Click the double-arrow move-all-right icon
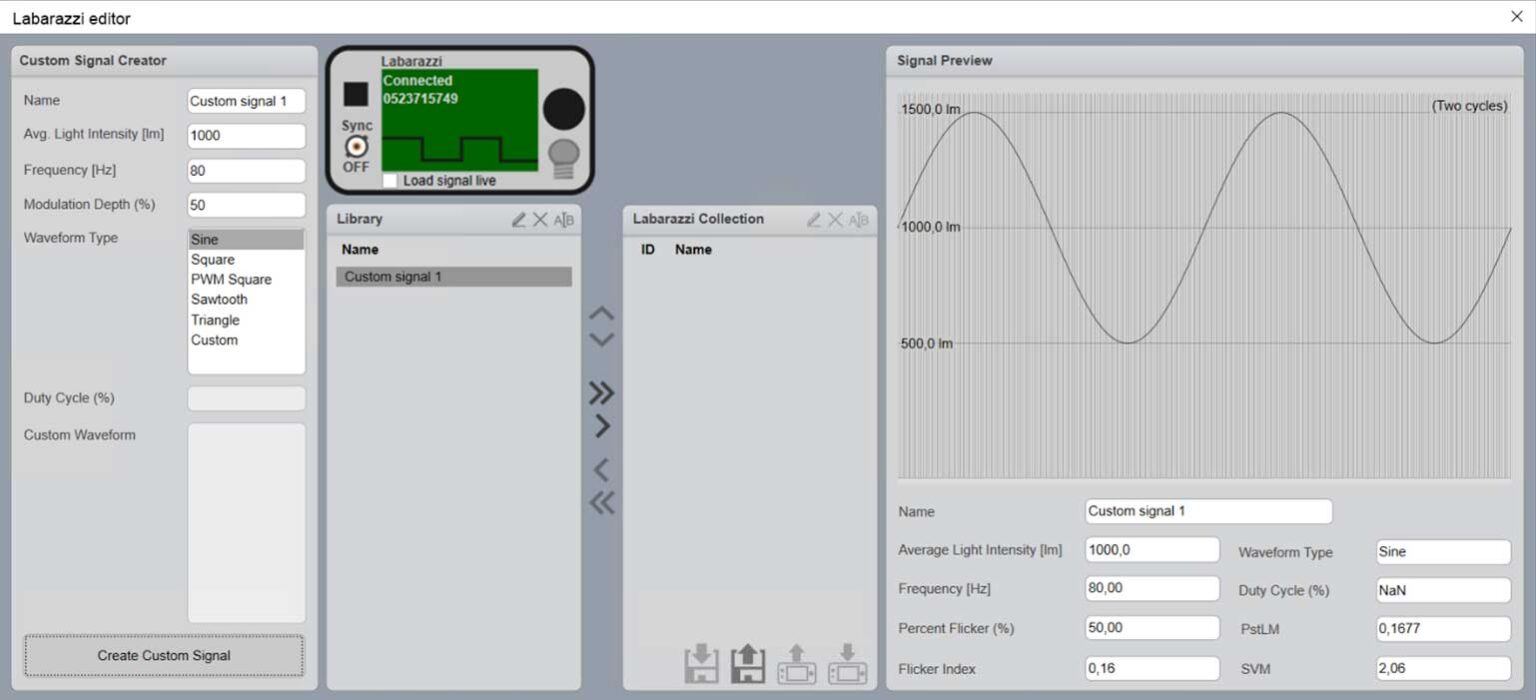 [x=601, y=393]
